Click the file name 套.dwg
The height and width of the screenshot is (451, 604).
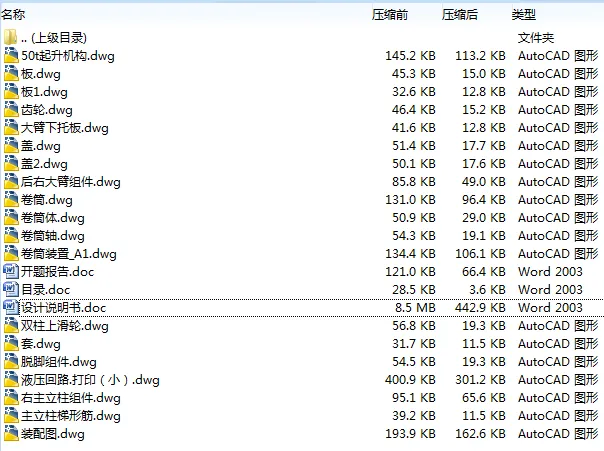tap(41, 344)
